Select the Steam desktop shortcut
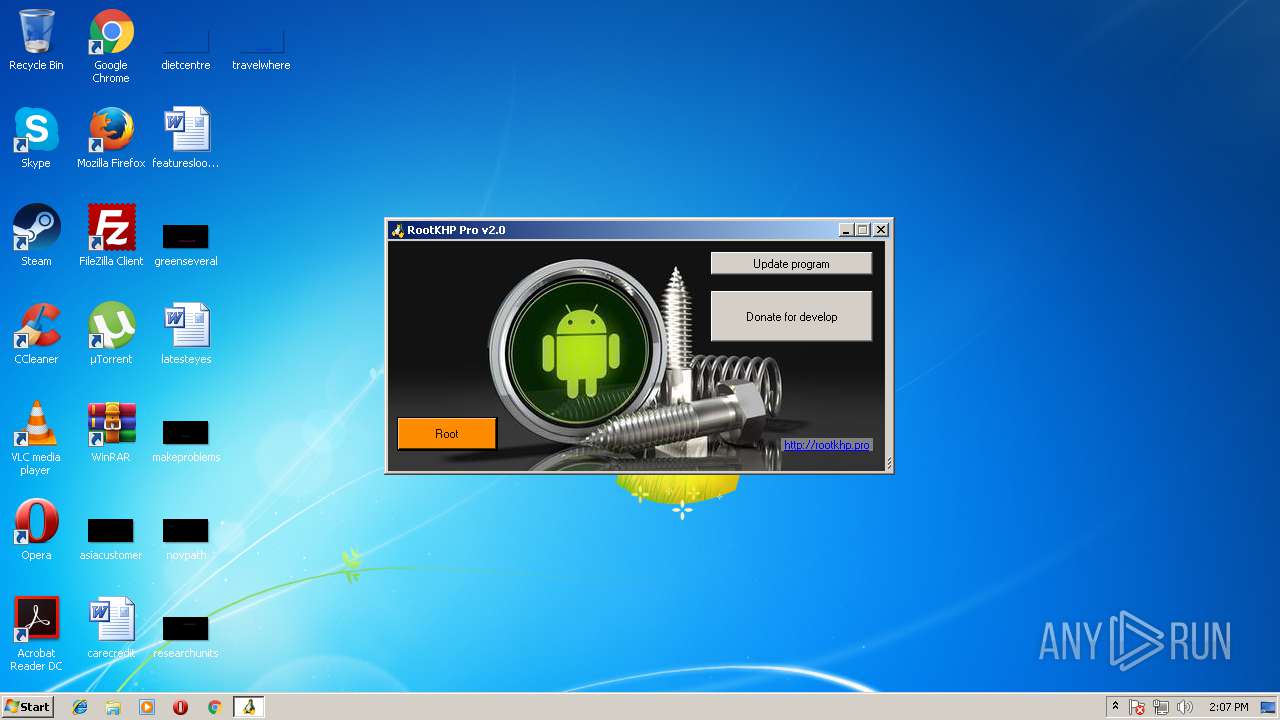The width and height of the screenshot is (1280, 720). coord(36,236)
